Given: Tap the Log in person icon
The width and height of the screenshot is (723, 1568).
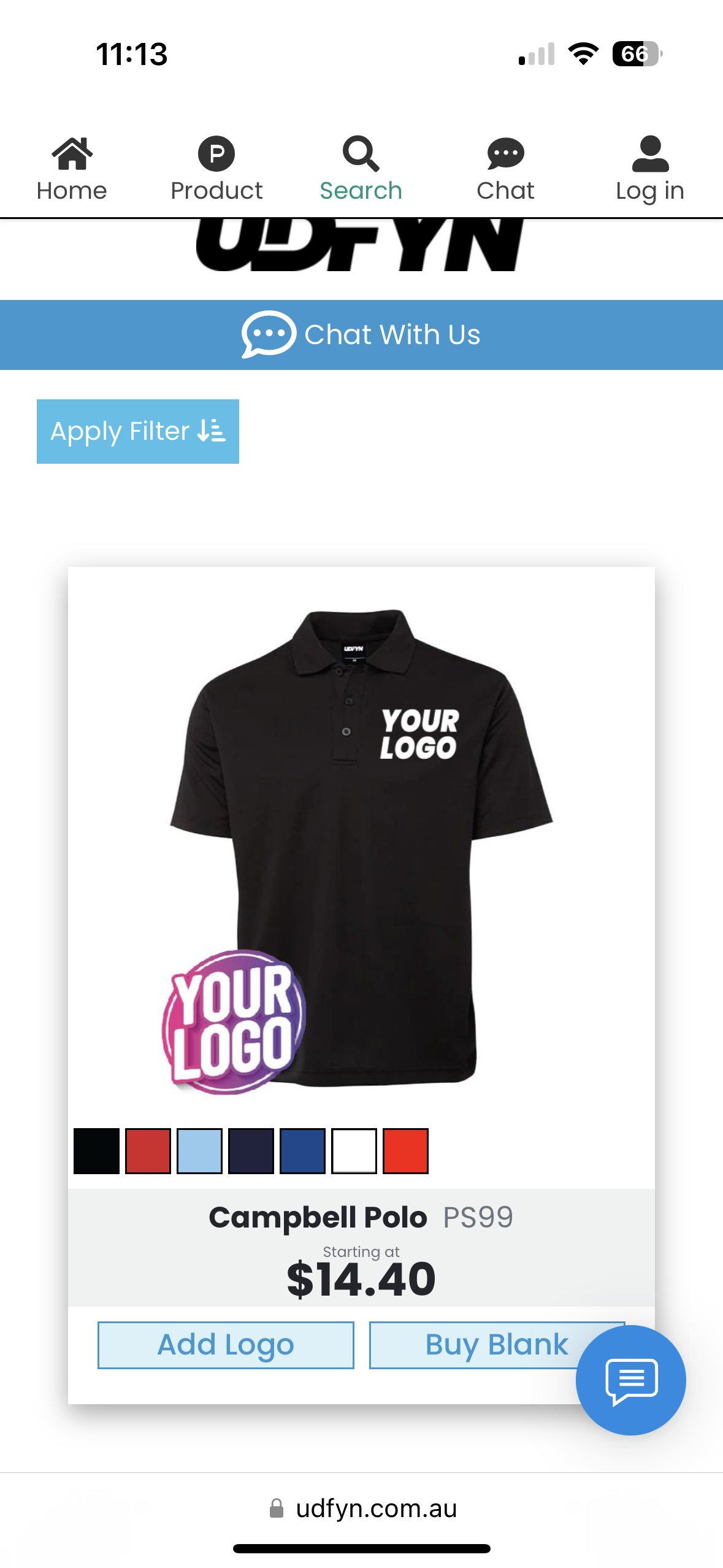Looking at the screenshot, I should click(x=650, y=153).
